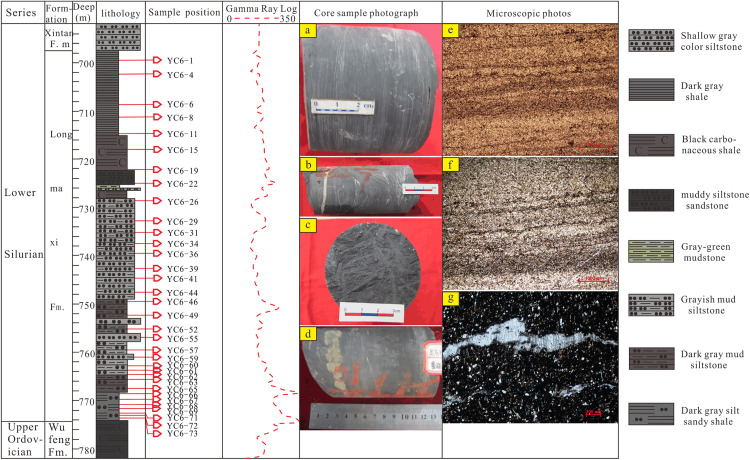Click the yellow label e on microscopic photo
The image size is (750, 460).
tap(451, 31)
